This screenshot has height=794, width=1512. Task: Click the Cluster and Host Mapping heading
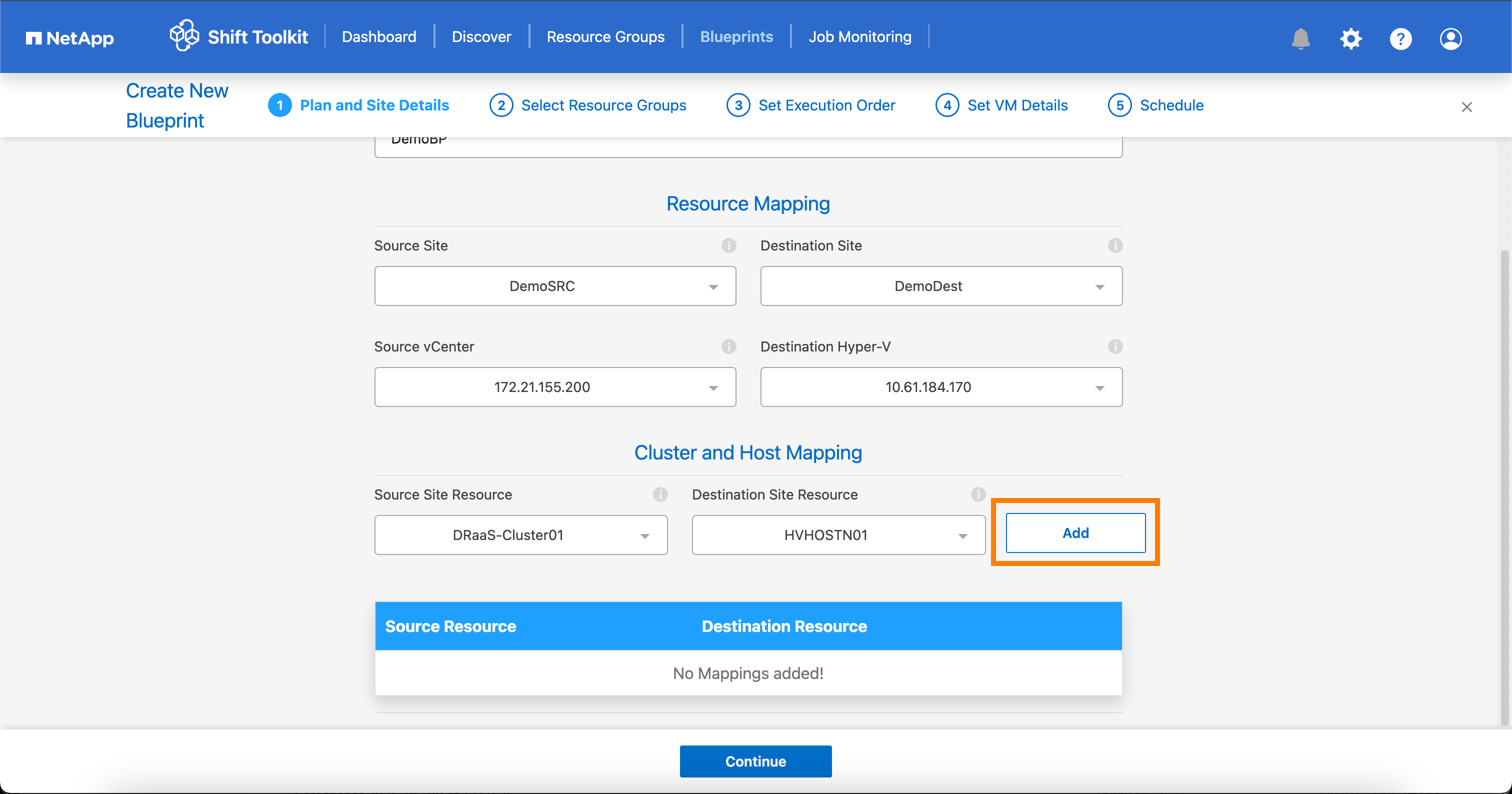(x=748, y=452)
